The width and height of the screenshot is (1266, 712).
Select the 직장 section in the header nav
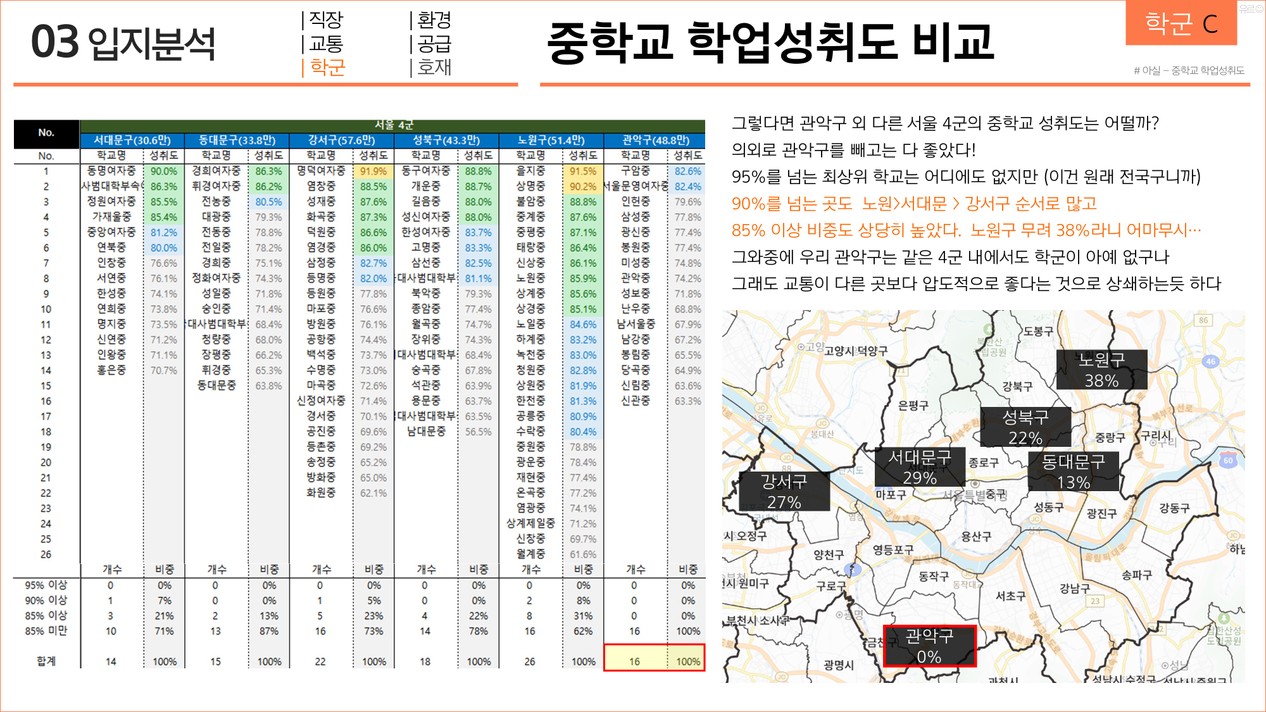(x=325, y=20)
